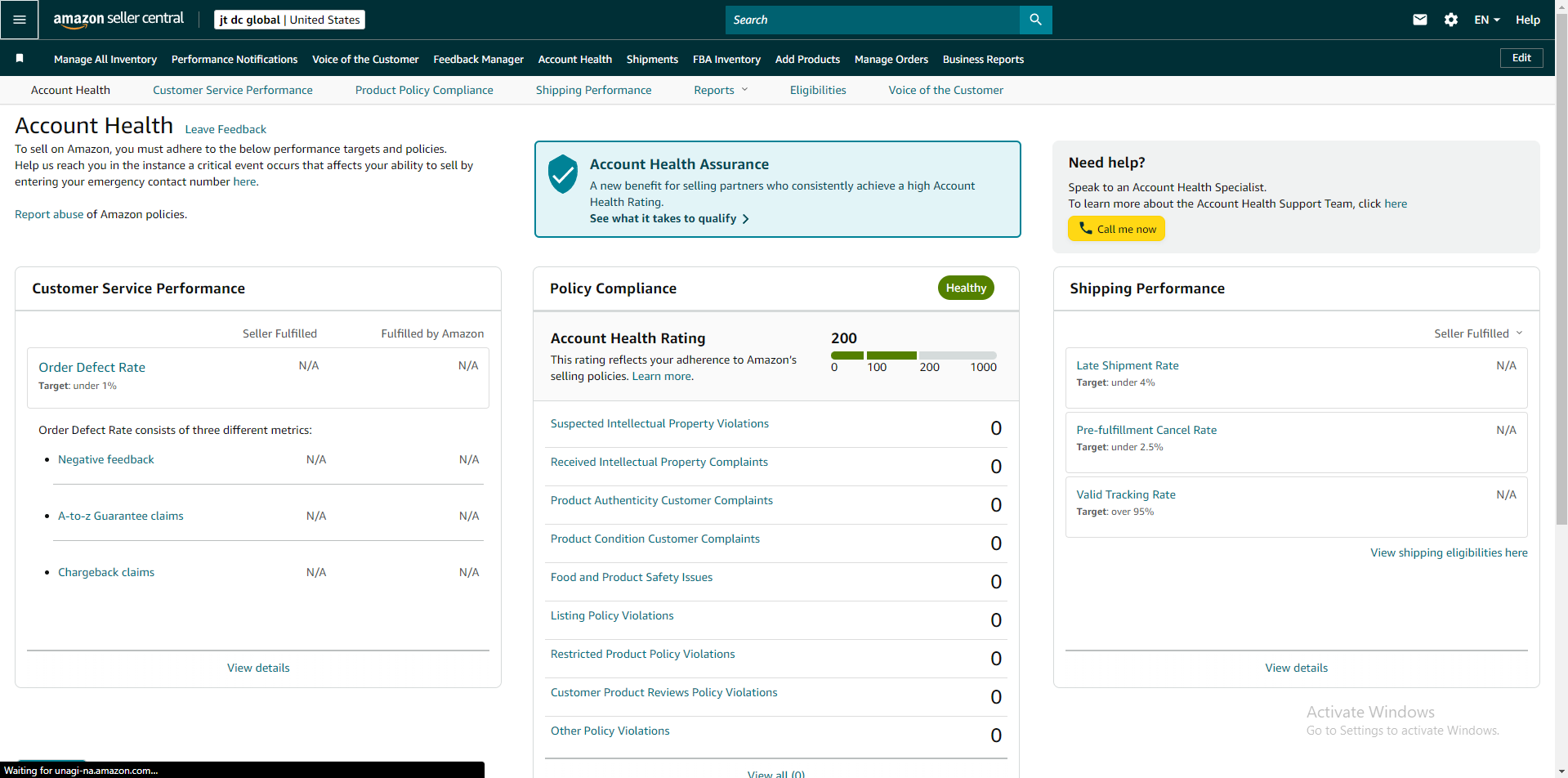Open the messages envelope icon

tap(1420, 20)
